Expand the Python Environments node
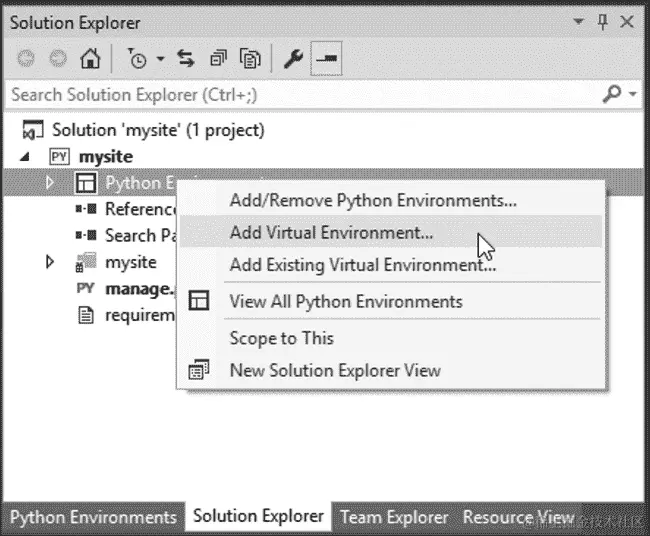This screenshot has width=650, height=536. pyautogui.click(x=50, y=182)
